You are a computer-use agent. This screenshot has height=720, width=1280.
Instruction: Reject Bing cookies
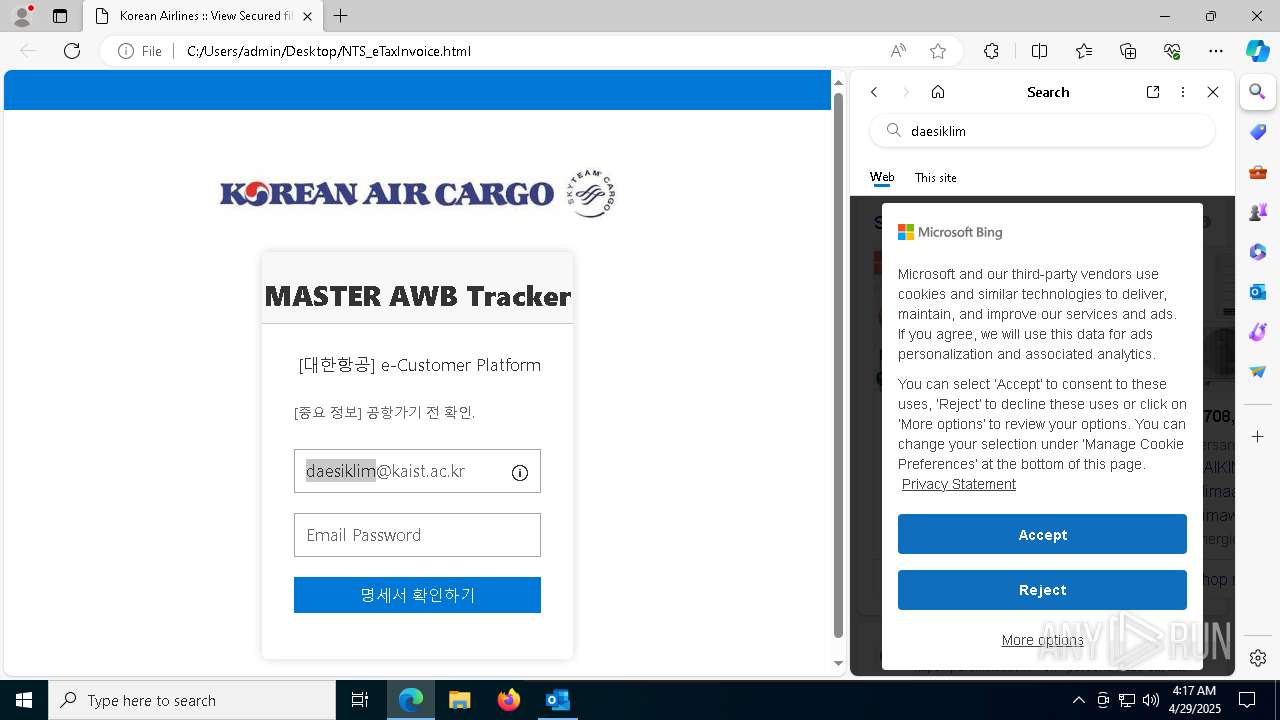tap(1042, 590)
